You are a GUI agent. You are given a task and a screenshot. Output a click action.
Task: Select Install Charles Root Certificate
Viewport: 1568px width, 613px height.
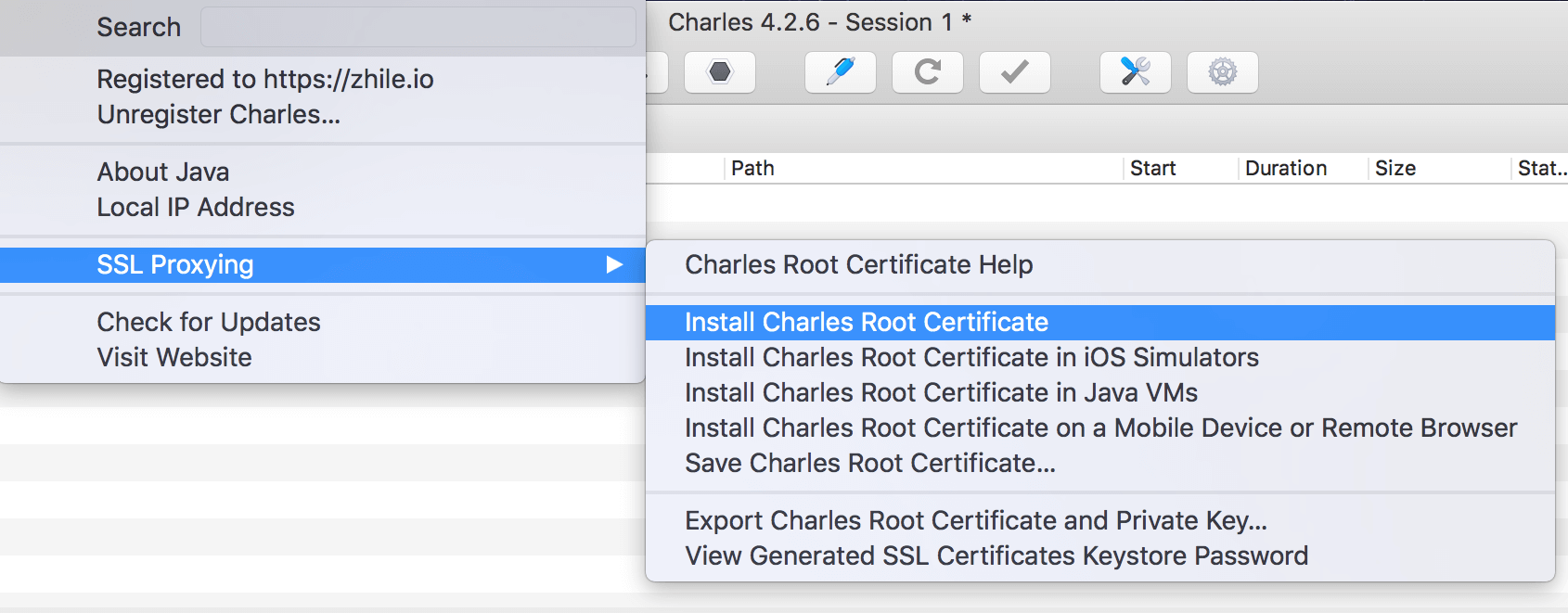coord(1100,323)
